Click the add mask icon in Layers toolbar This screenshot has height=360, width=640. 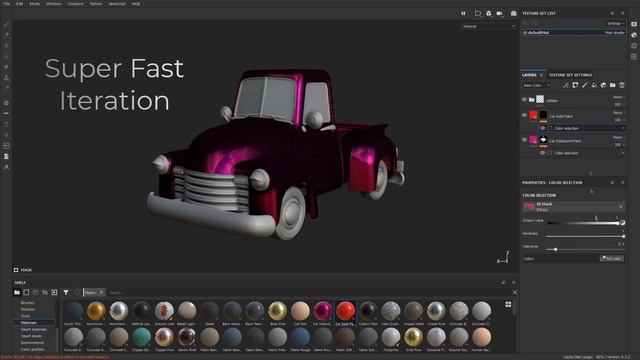click(x=575, y=85)
